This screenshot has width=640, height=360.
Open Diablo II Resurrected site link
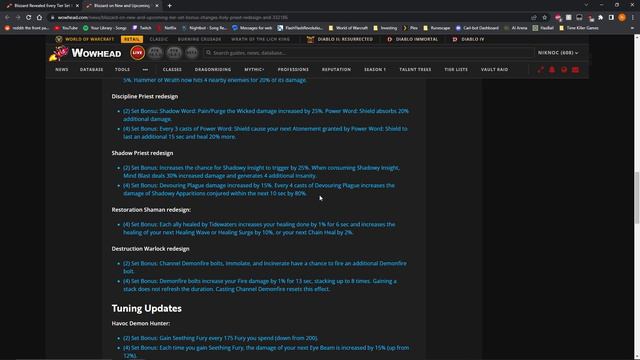[340, 39]
